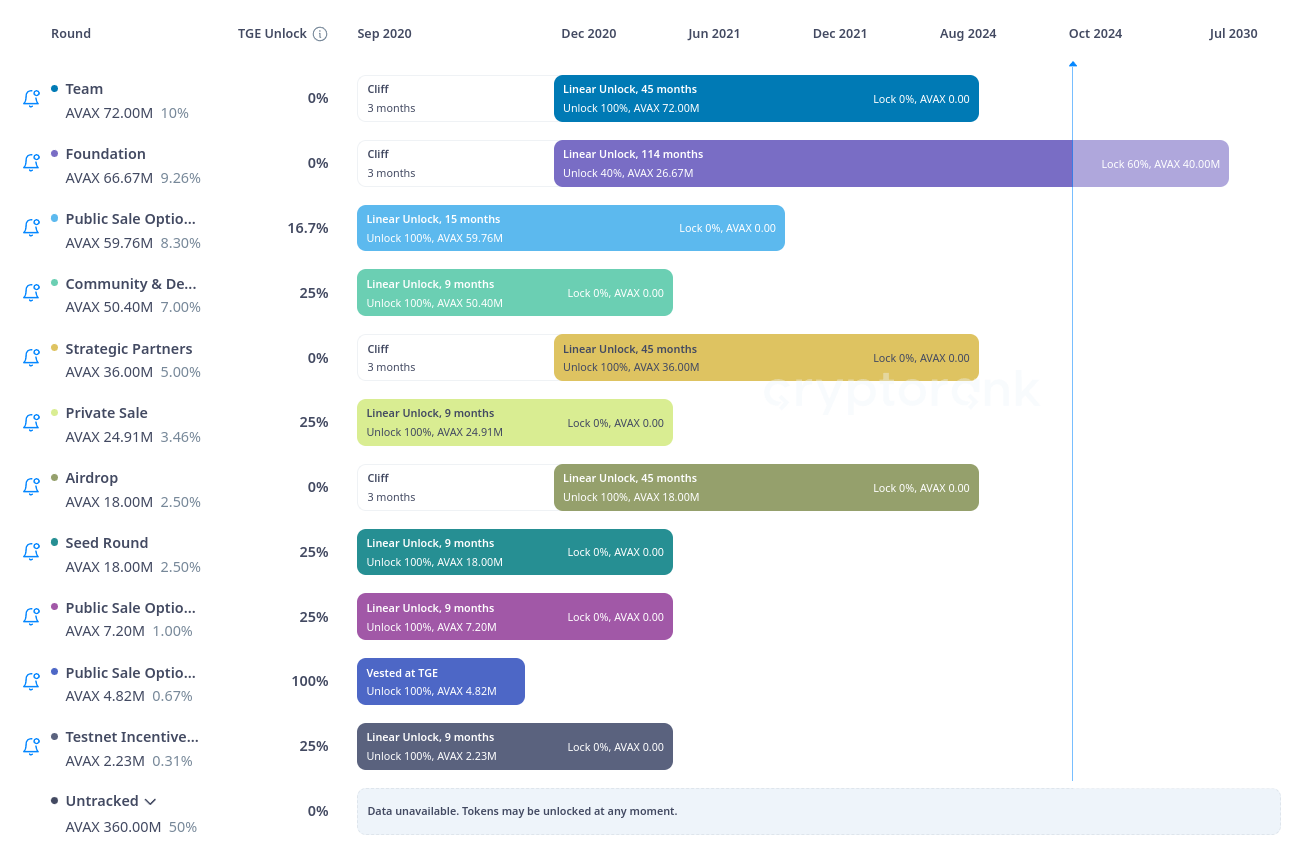The image size is (1303, 852).
Task: Click the Aug 2024 timeline label
Action: click(968, 34)
